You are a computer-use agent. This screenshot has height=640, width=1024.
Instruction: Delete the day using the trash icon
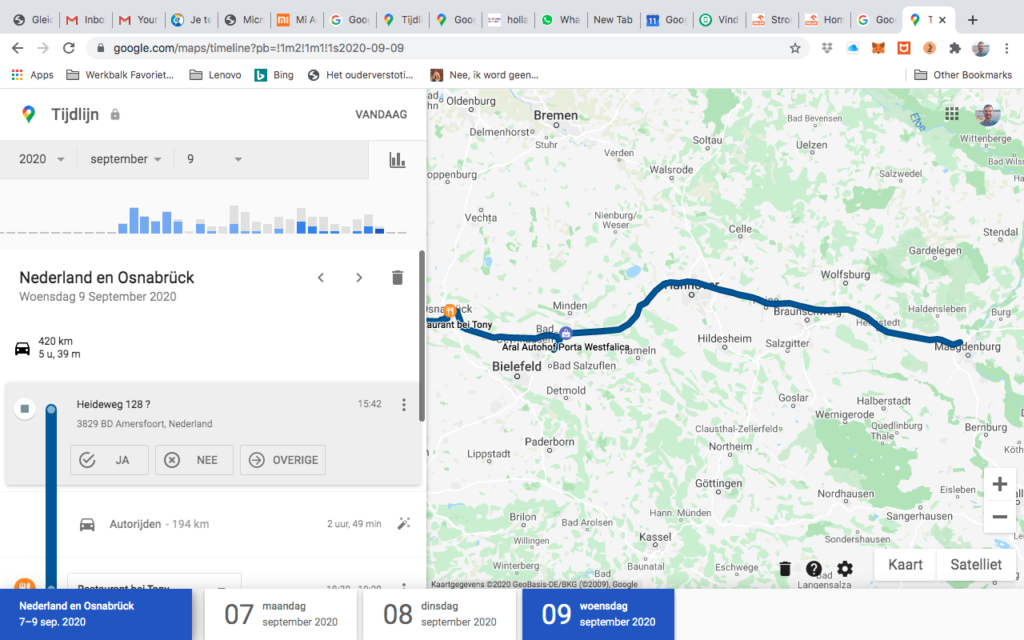[x=397, y=278]
